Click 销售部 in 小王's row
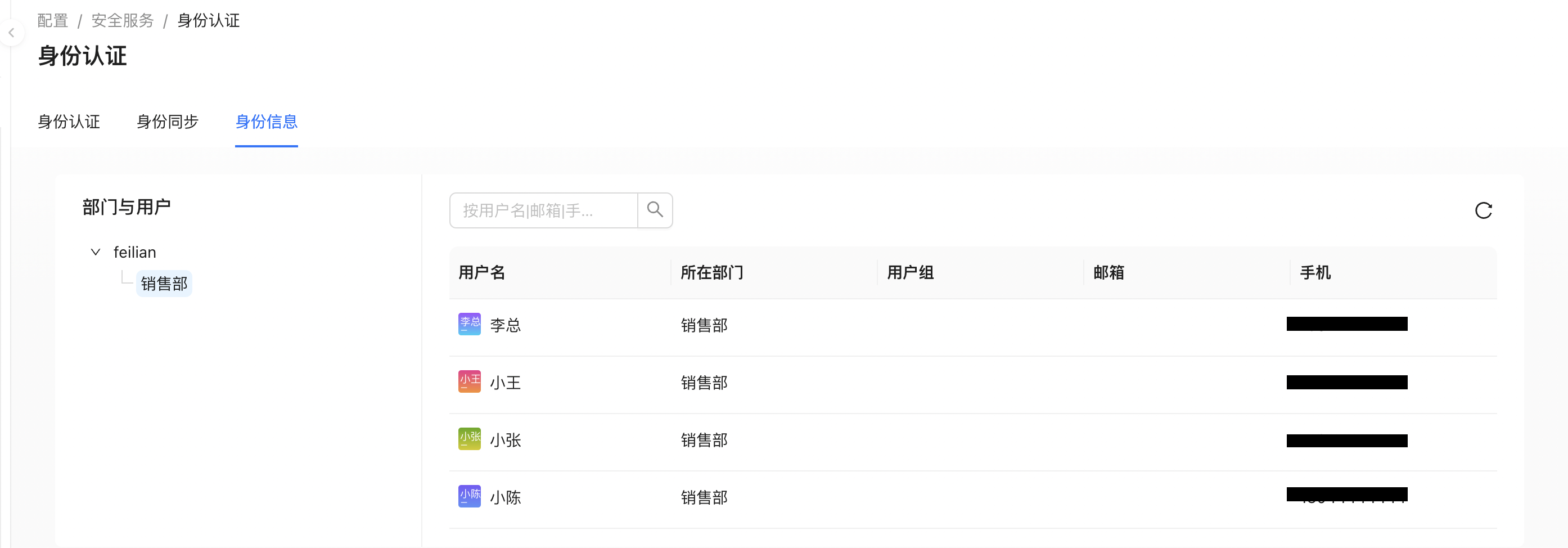1568x548 pixels. (x=704, y=383)
